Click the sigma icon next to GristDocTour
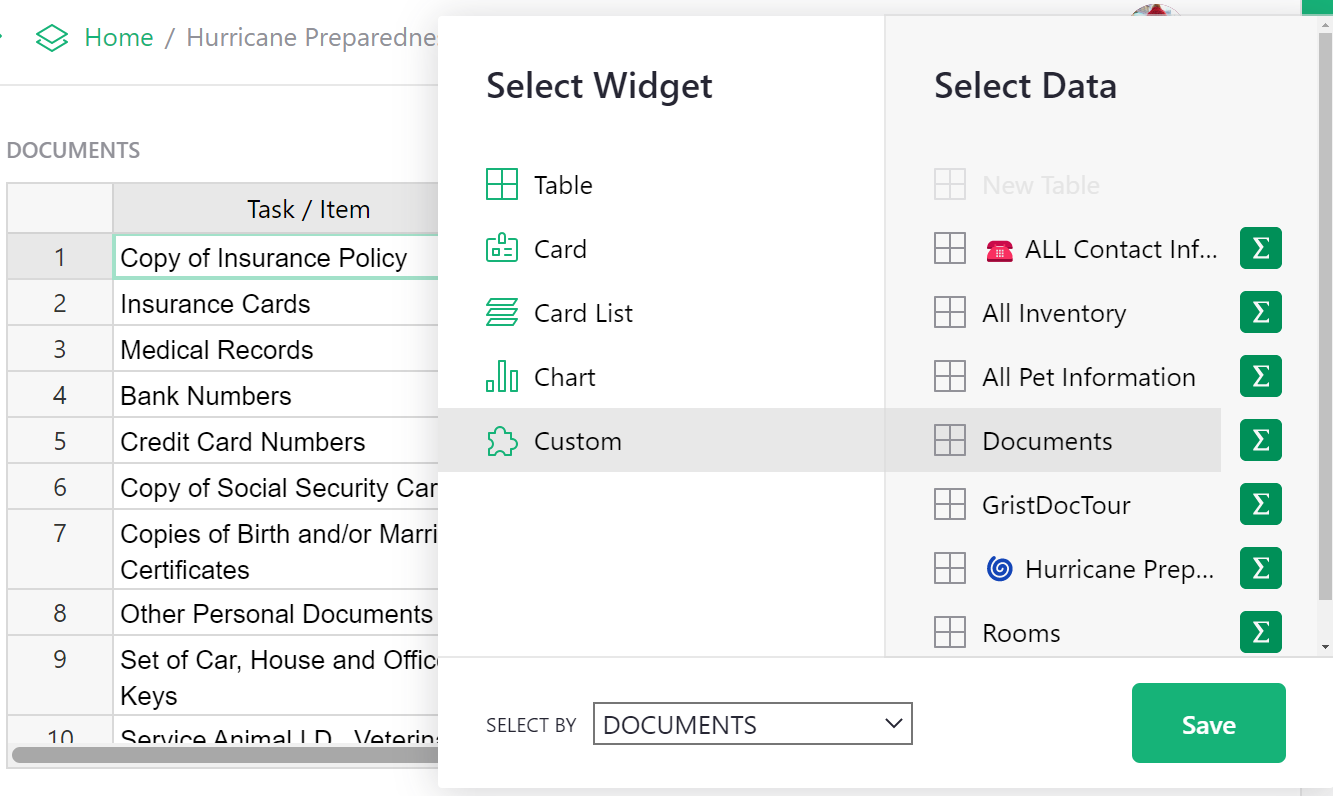Viewport: 1333px width, 796px height. coord(1260,504)
